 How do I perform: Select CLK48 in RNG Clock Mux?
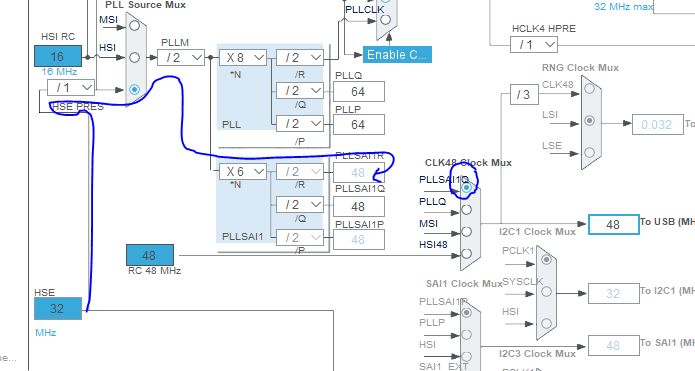[x=590, y=89]
